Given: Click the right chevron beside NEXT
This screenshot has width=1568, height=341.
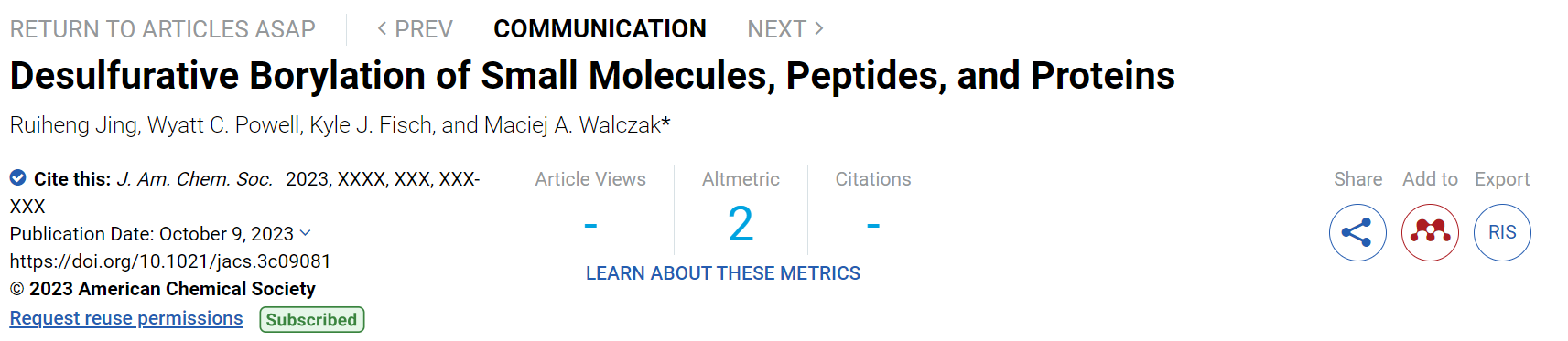Looking at the screenshot, I should click(x=819, y=28).
